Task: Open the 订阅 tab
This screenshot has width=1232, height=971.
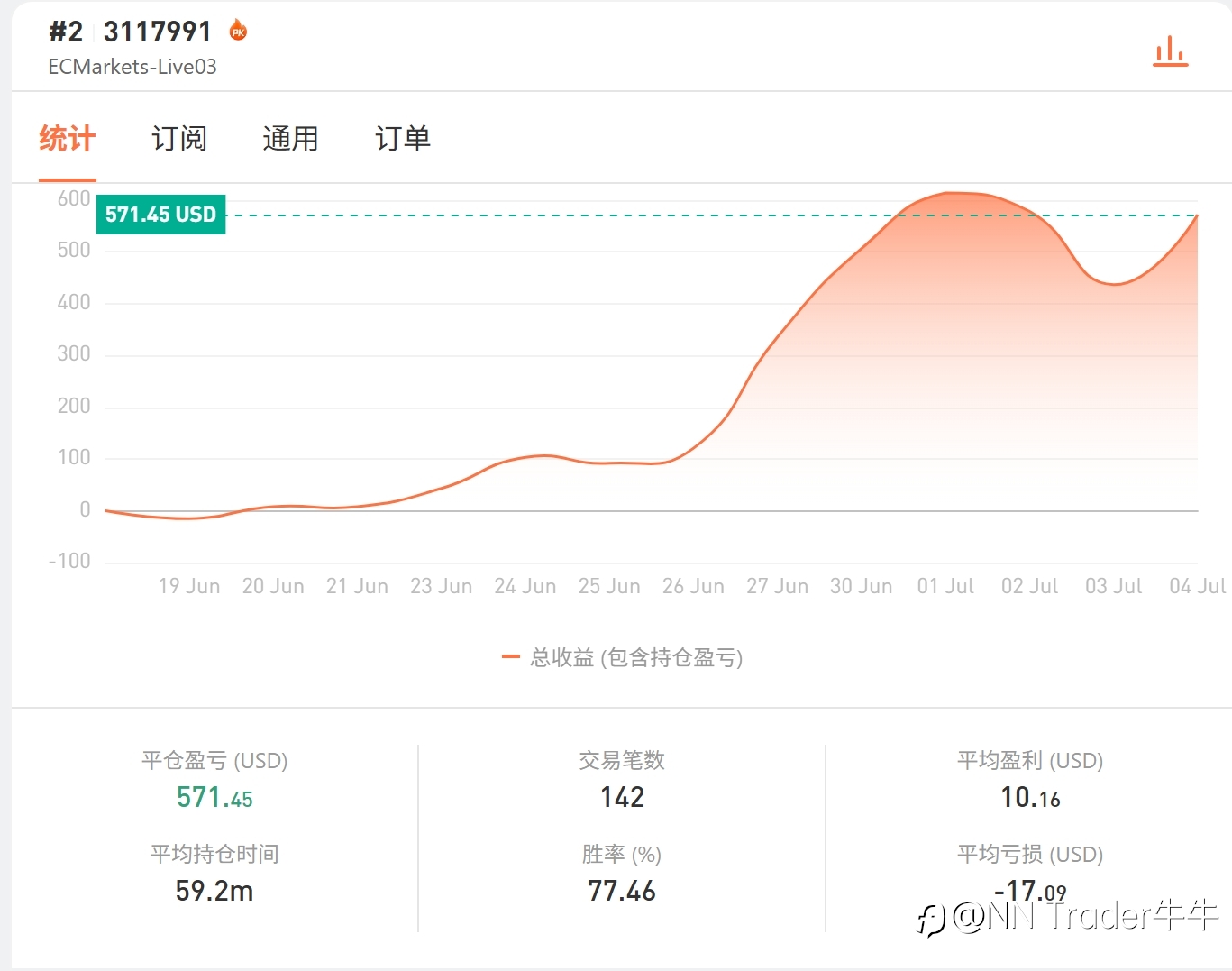Action: (179, 139)
